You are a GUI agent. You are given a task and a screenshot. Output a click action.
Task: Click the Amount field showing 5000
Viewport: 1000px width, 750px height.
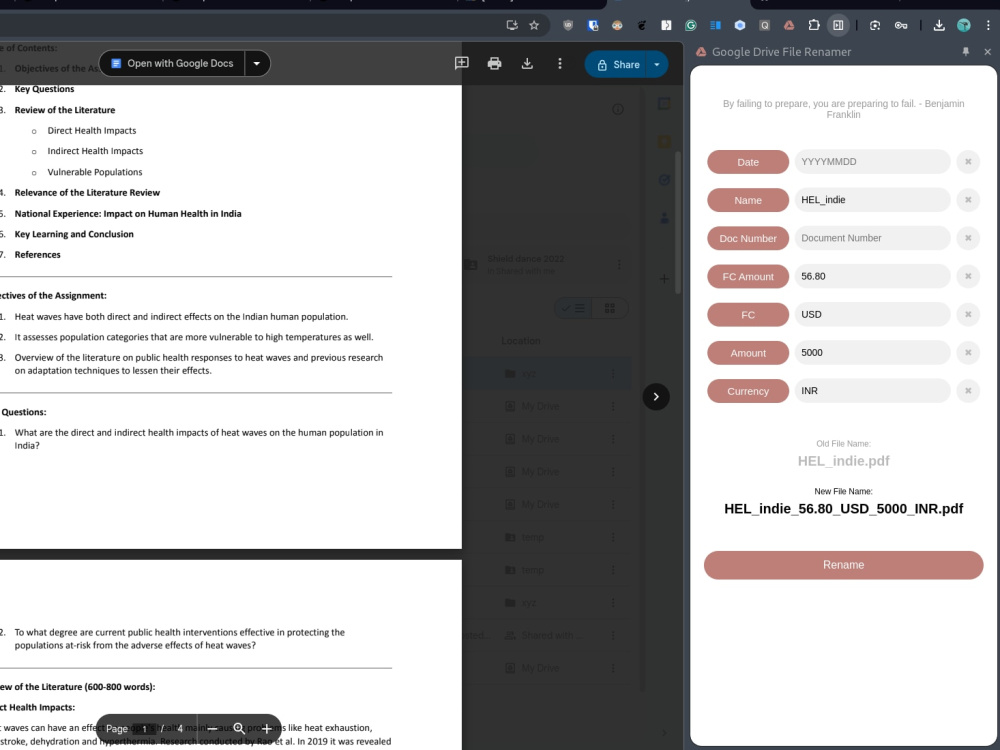[872, 353]
